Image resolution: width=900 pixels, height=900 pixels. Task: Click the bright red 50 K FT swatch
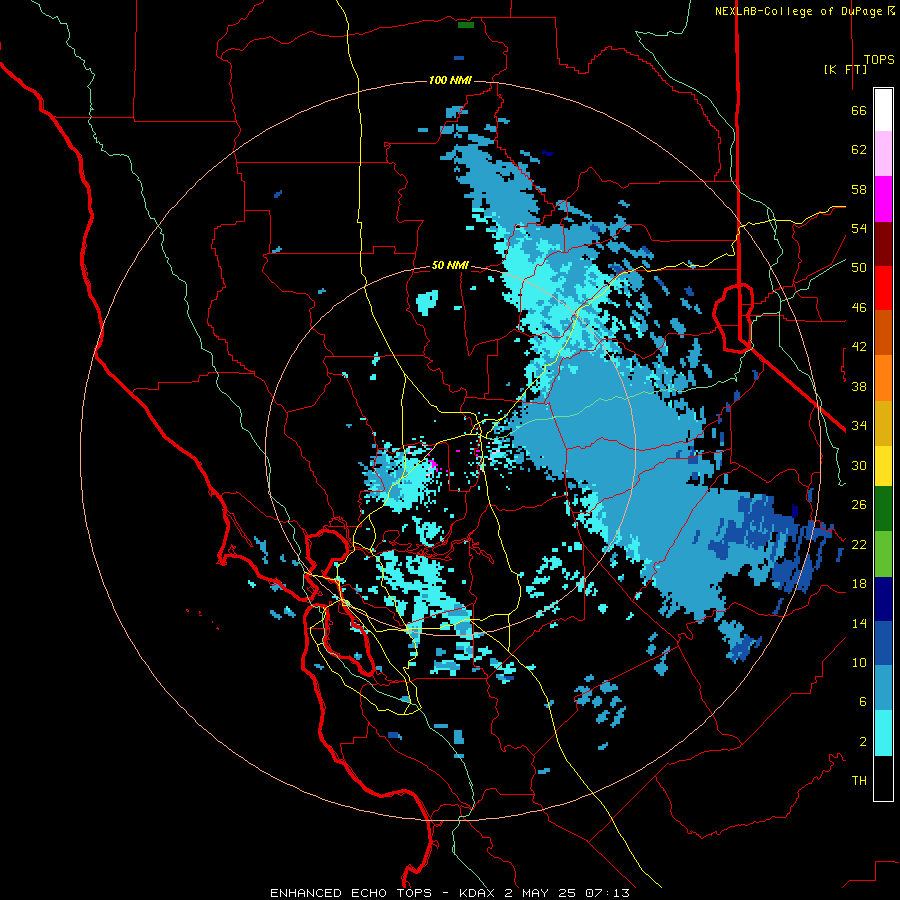(883, 288)
